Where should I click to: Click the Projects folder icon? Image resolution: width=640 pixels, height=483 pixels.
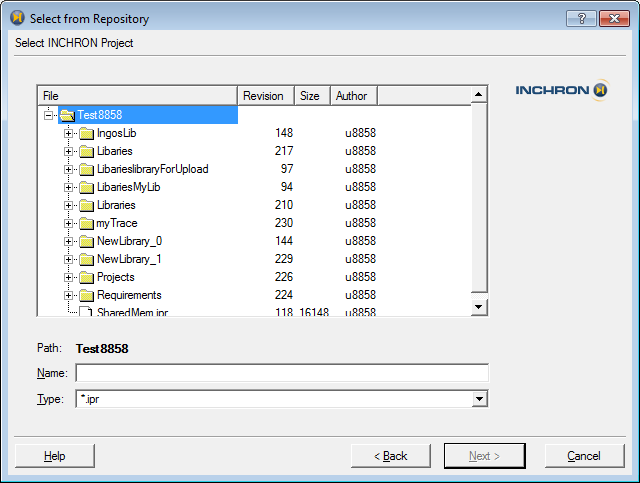pos(86,277)
